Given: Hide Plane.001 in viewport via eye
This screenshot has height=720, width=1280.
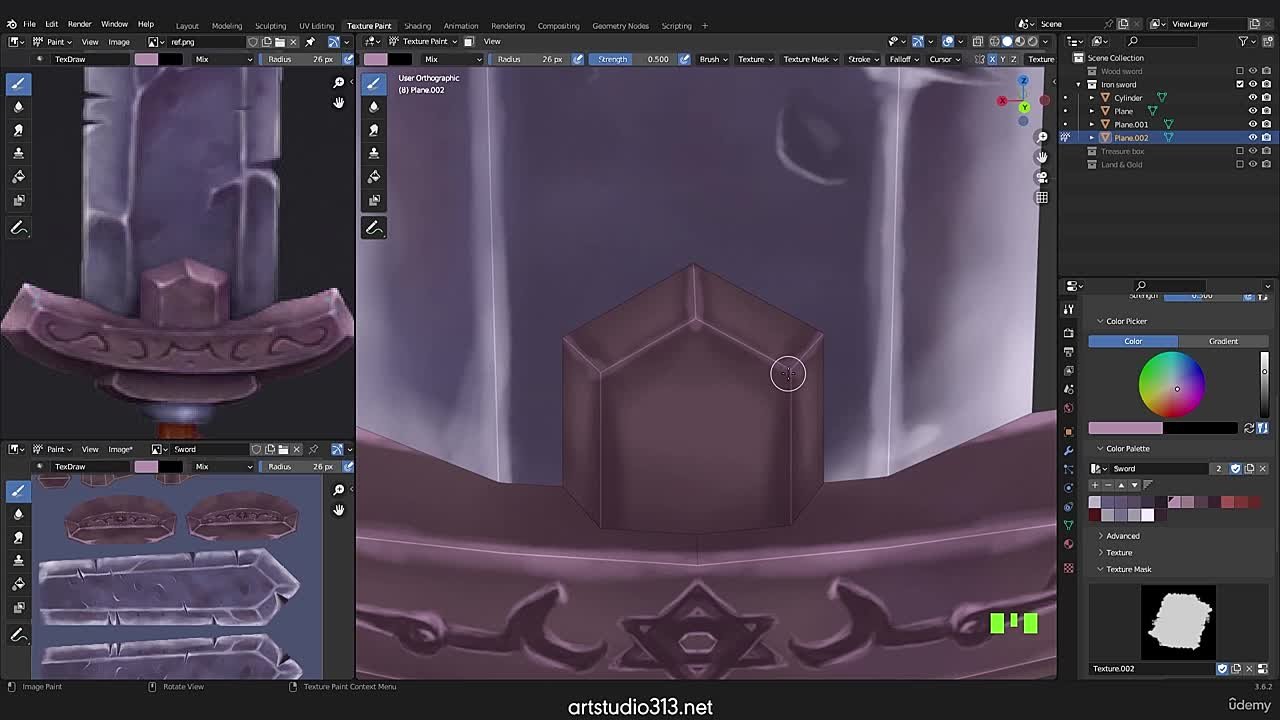Looking at the screenshot, I should coord(1253,124).
